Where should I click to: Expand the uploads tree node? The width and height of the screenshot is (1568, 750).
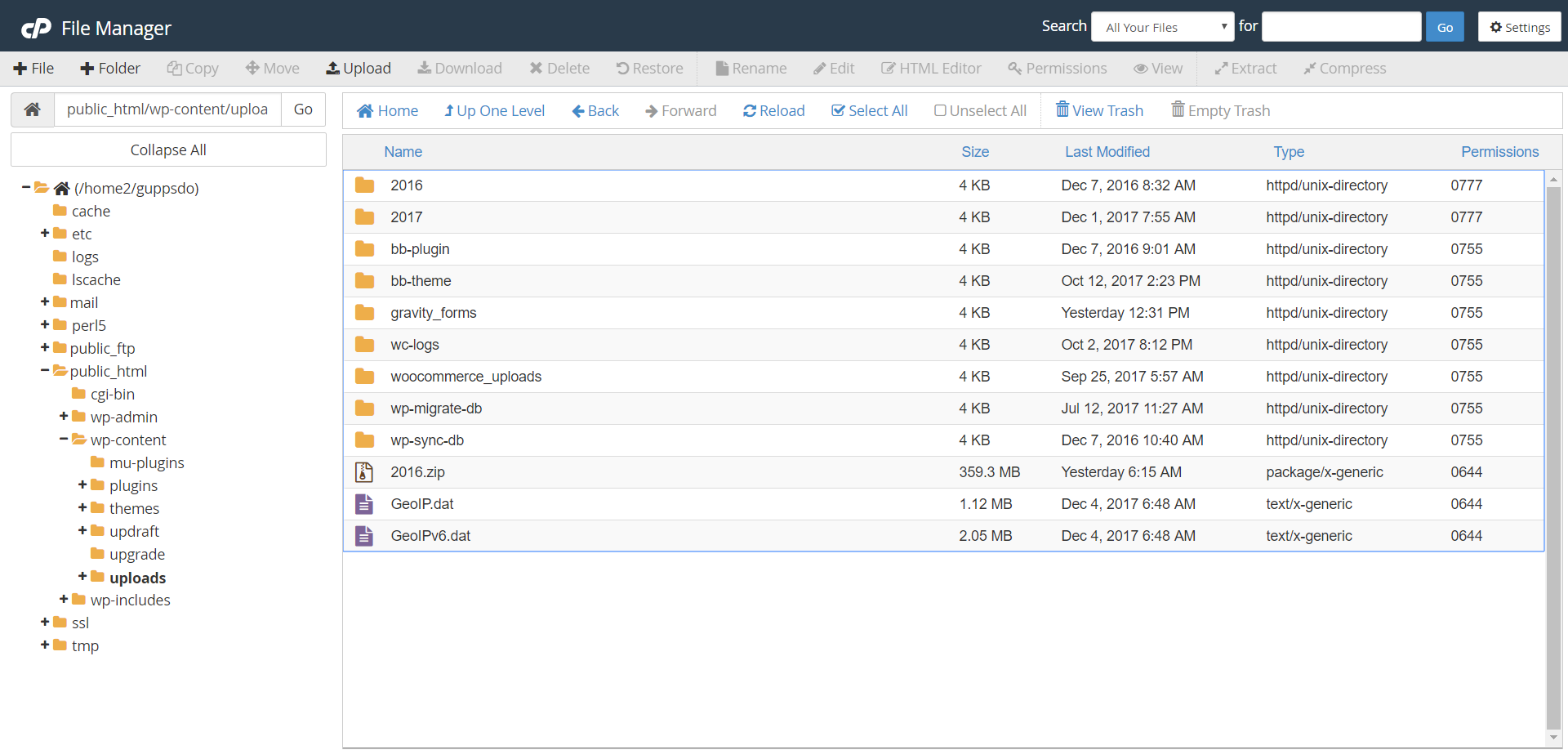(x=82, y=577)
